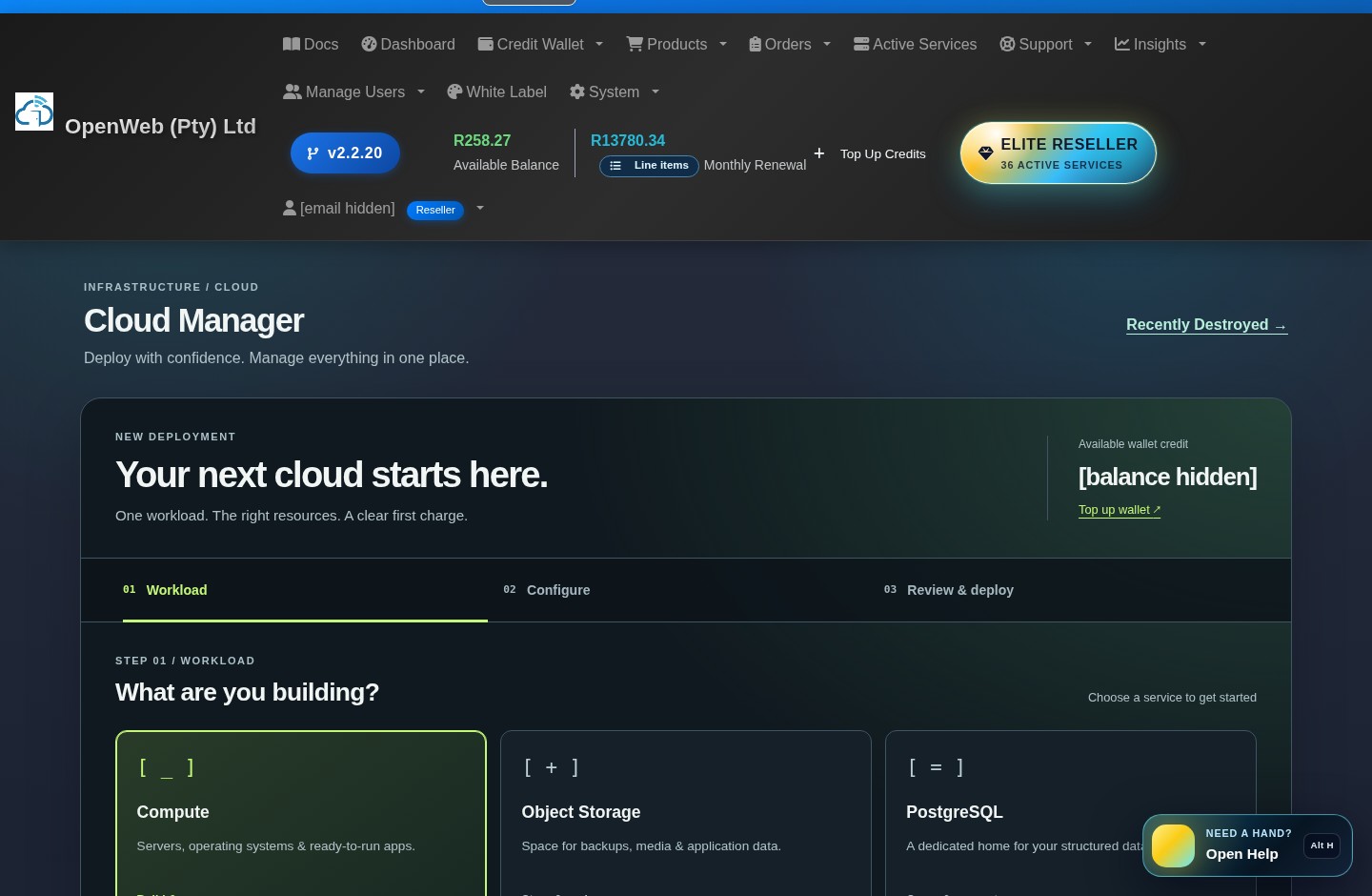The image size is (1372, 896).
Task: Expand the Products dropdown arrow
Action: [x=723, y=44]
